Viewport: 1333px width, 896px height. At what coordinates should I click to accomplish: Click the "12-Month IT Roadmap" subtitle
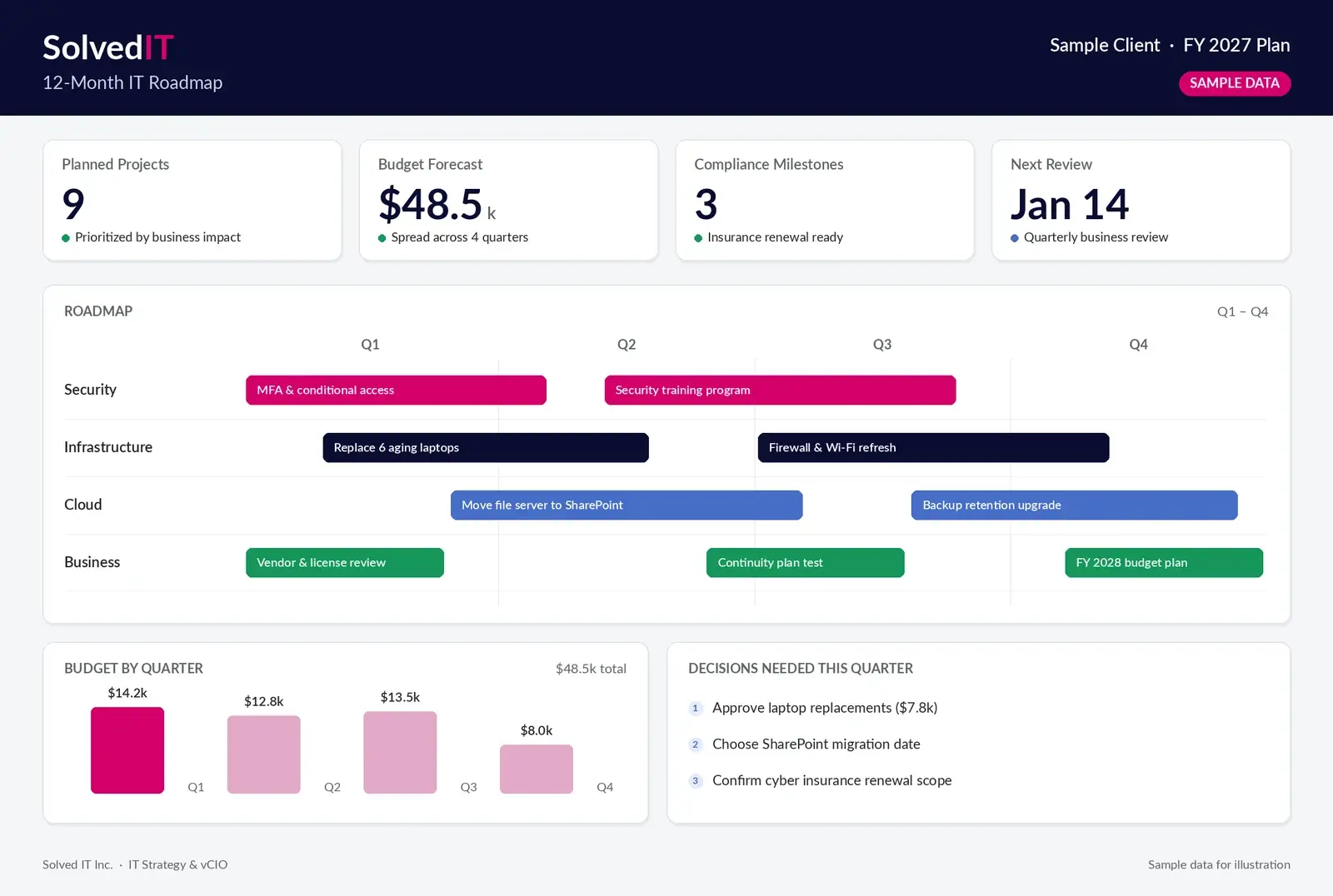point(132,82)
